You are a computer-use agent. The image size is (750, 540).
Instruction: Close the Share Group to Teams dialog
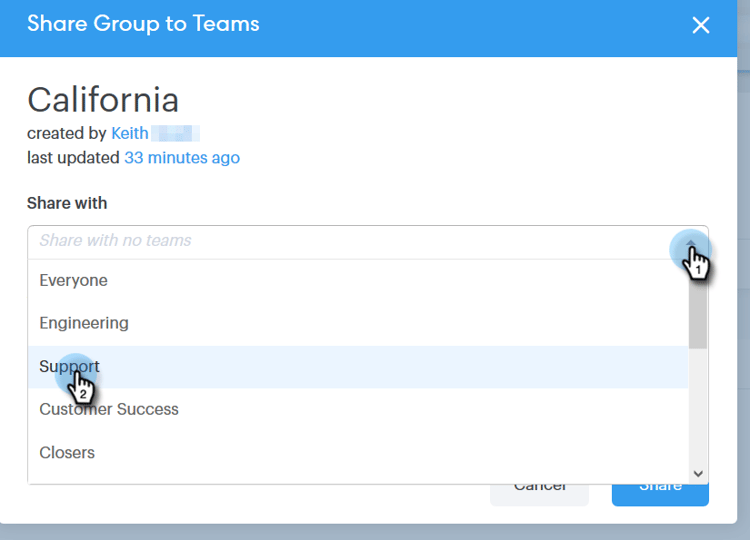click(x=700, y=25)
